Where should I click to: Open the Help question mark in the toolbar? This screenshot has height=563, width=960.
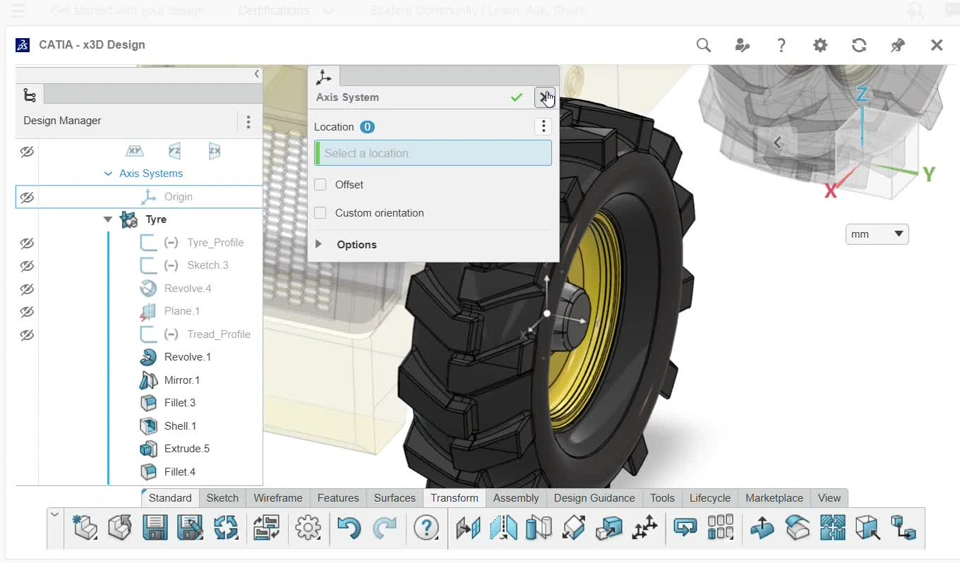coord(427,528)
